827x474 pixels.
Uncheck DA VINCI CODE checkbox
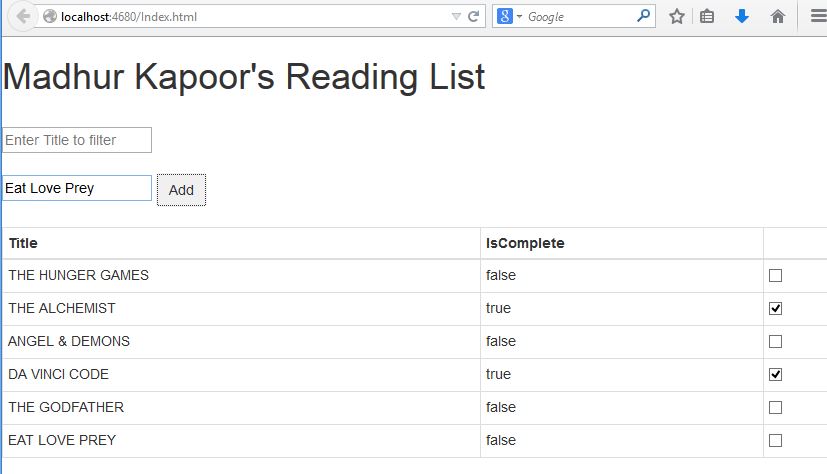tap(775, 374)
